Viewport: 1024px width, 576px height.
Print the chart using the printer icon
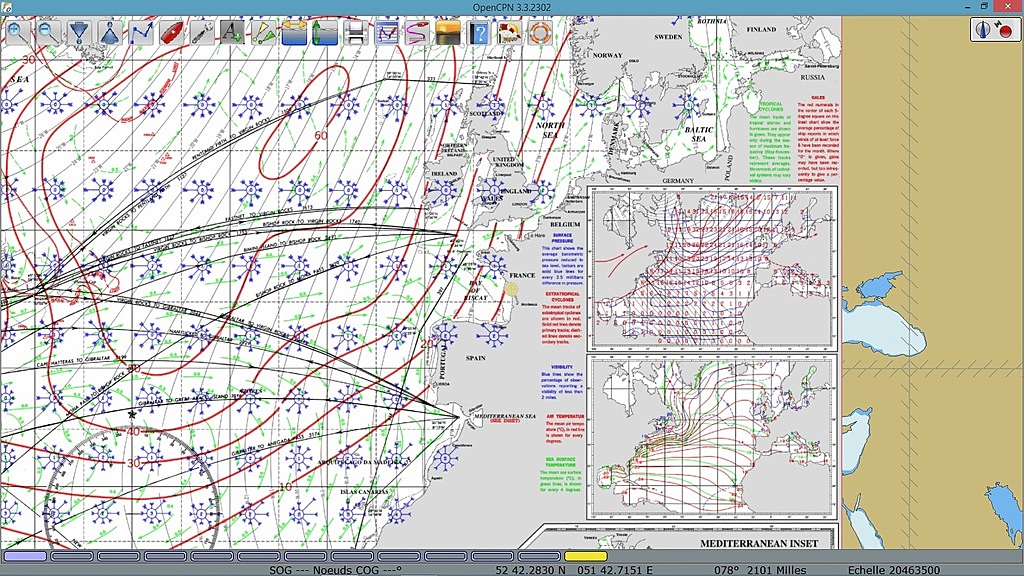click(x=355, y=32)
